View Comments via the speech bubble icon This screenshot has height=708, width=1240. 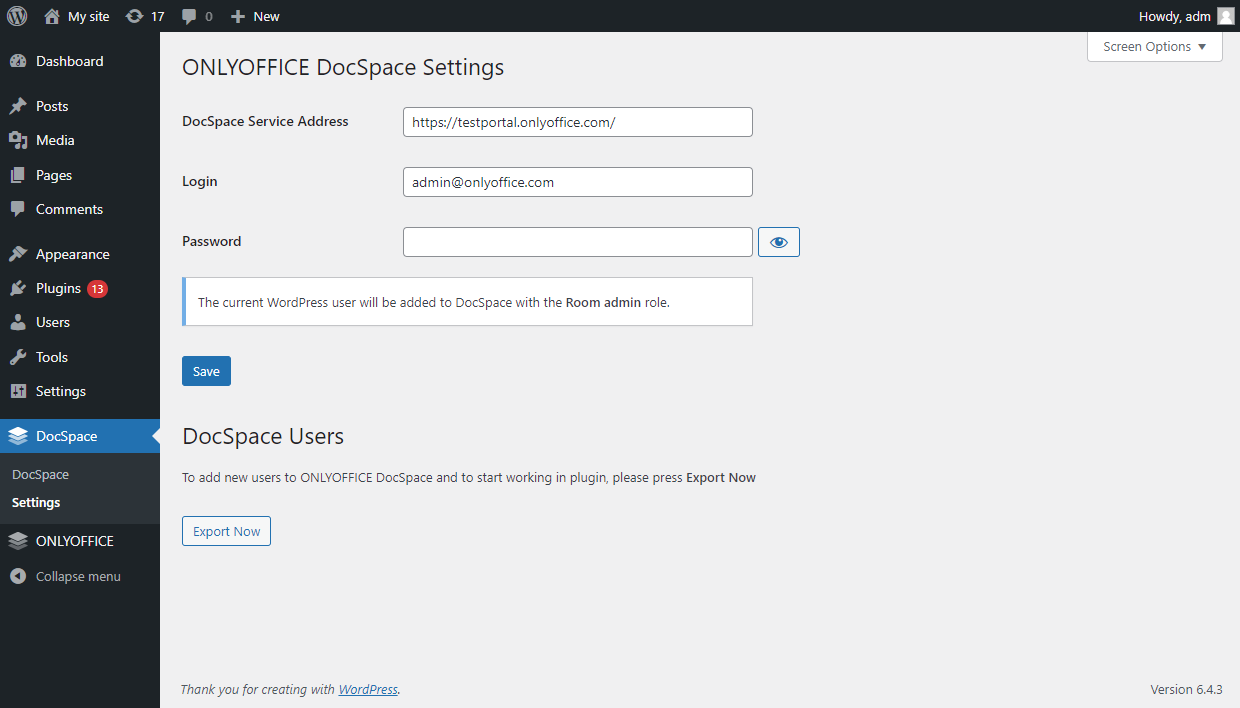click(22, 209)
